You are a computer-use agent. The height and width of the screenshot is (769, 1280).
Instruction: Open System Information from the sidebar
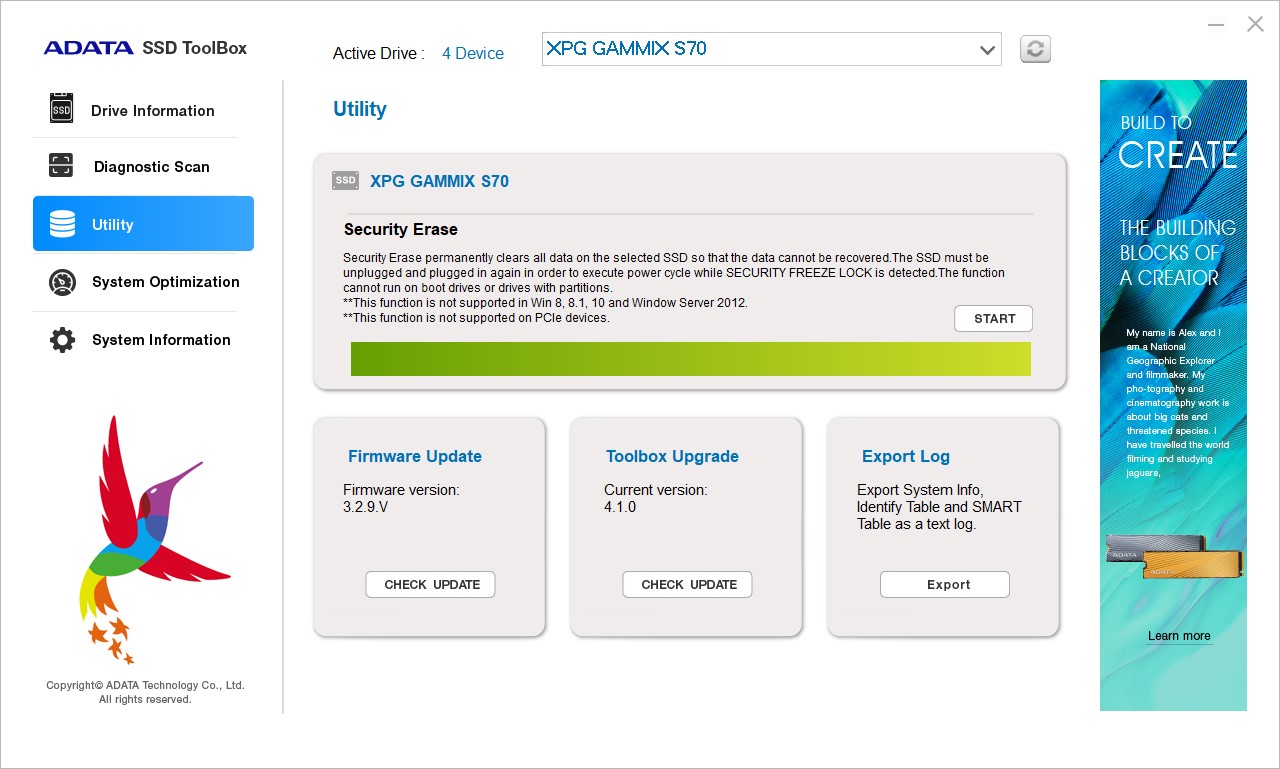point(161,340)
